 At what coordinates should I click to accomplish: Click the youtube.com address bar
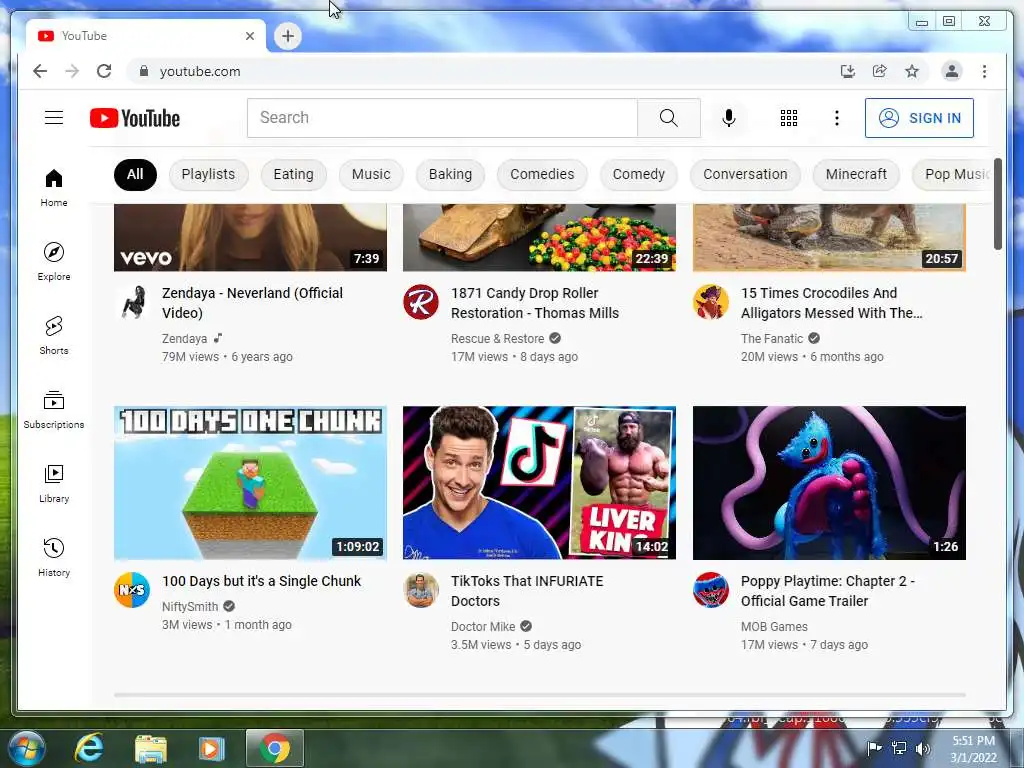(x=483, y=71)
